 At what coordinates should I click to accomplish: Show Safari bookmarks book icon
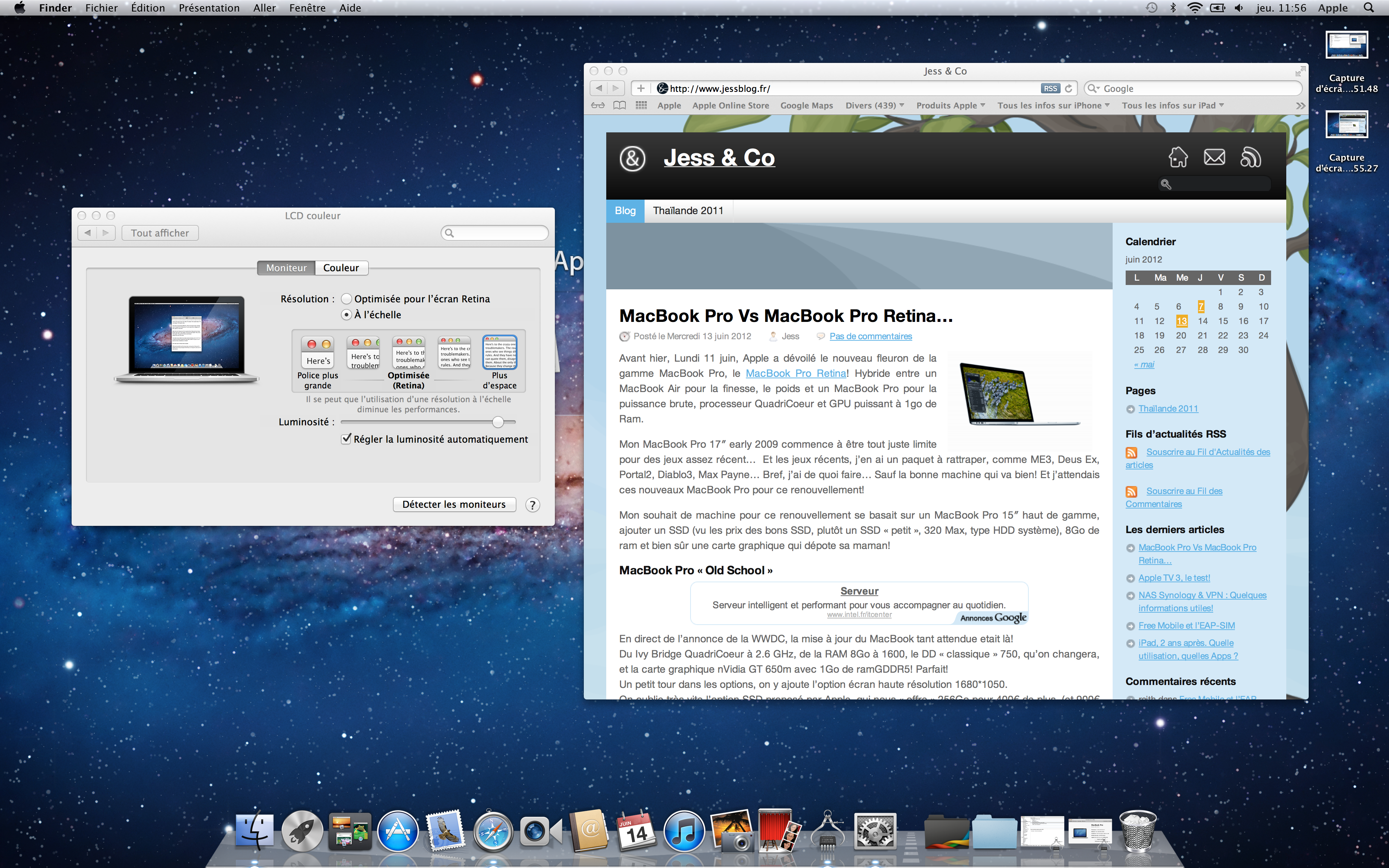point(619,105)
